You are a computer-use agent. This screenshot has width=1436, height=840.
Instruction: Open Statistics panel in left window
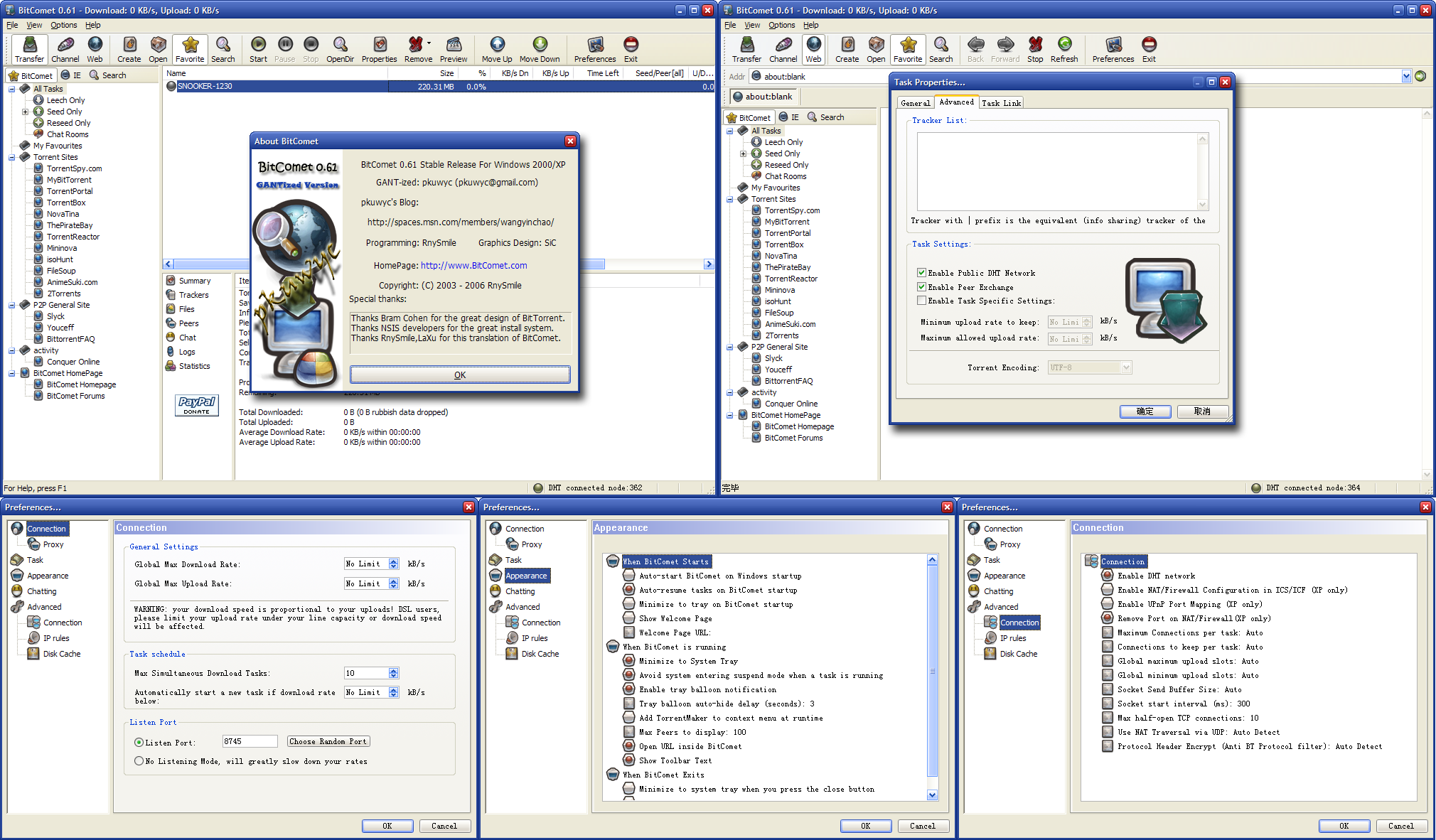(188, 366)
